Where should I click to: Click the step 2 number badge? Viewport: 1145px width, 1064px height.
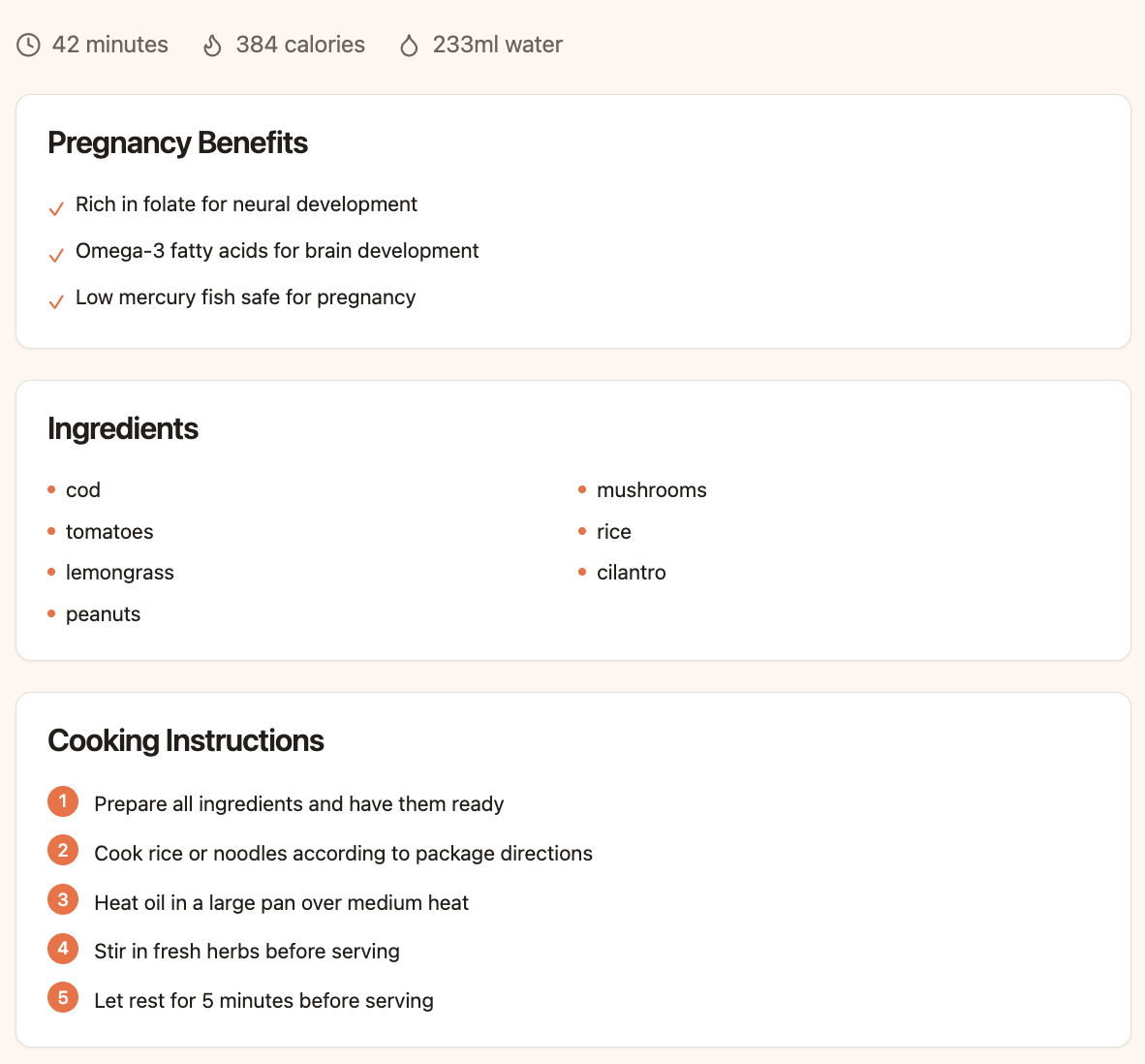pos(63,851)
